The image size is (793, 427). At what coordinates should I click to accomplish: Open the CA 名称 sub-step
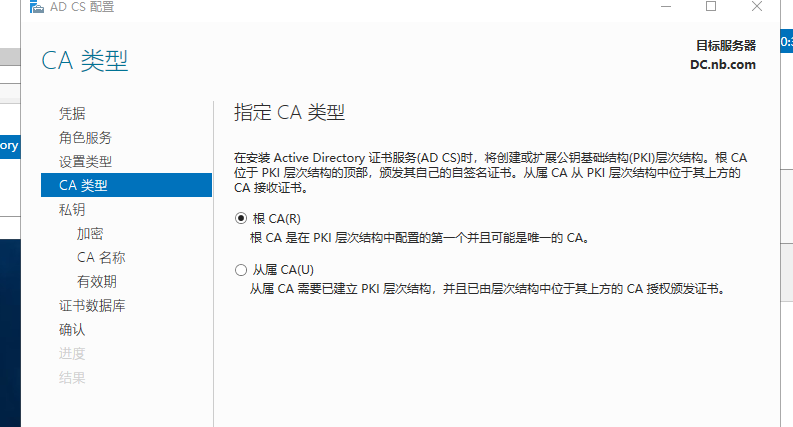tap(101, 258)
